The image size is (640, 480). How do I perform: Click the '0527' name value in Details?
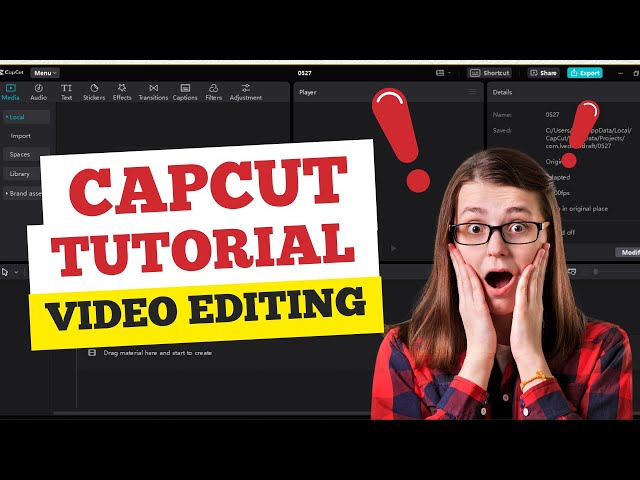(x=552, y=115)
